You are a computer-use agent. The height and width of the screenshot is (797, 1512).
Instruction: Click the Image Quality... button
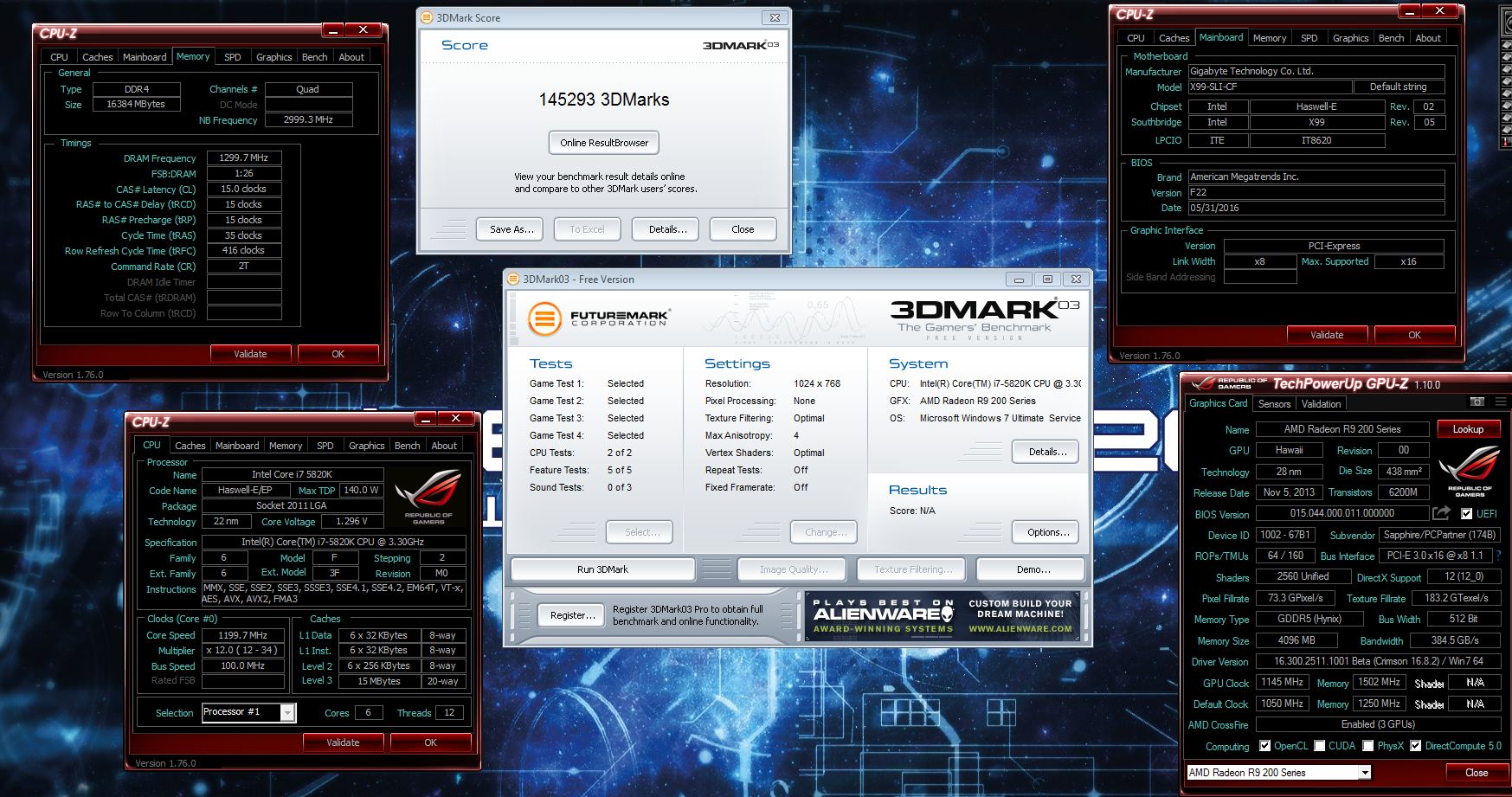pyautogui.click(x=794, y=569)
